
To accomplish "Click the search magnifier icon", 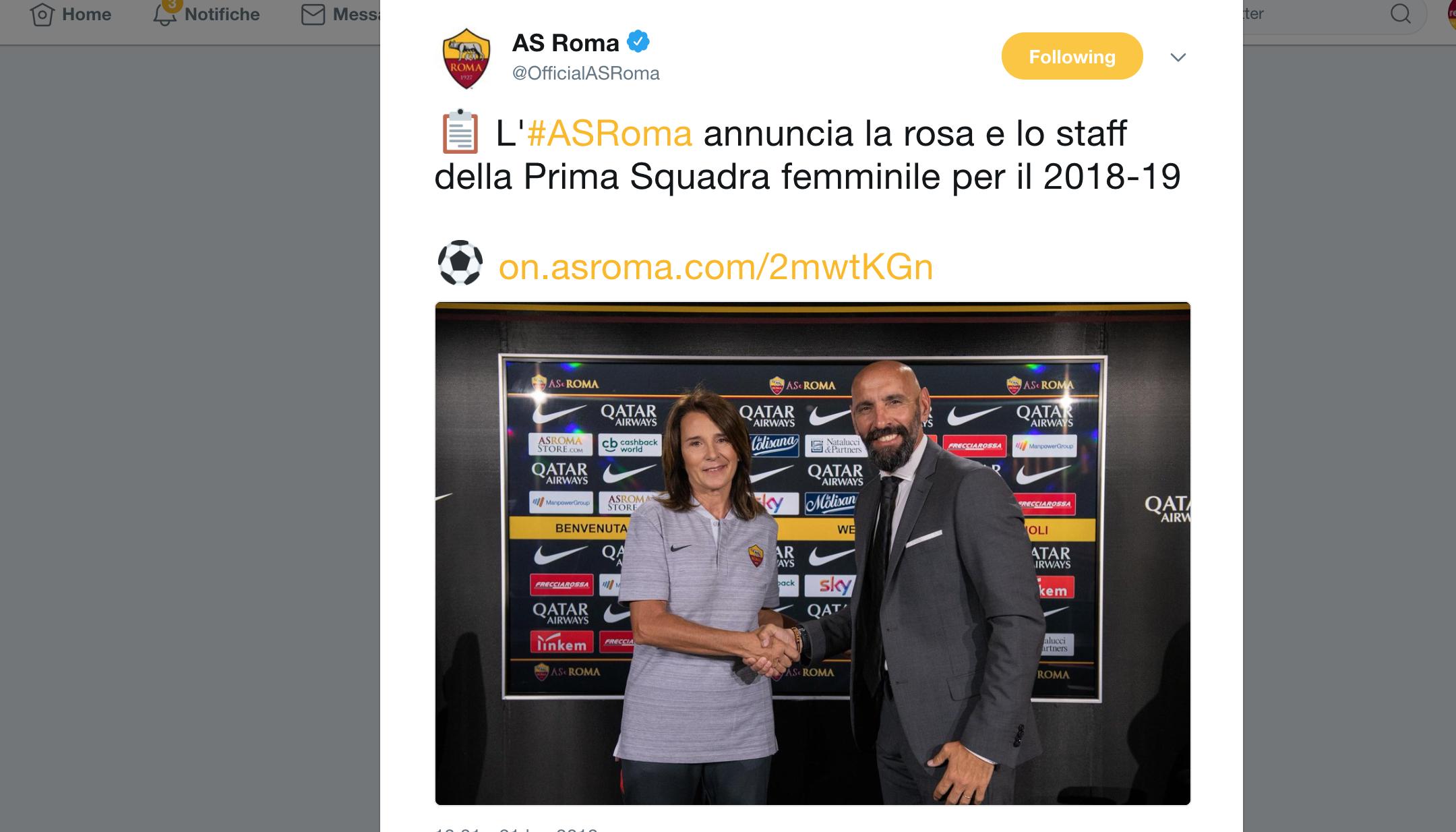I will coord(1401,13).
